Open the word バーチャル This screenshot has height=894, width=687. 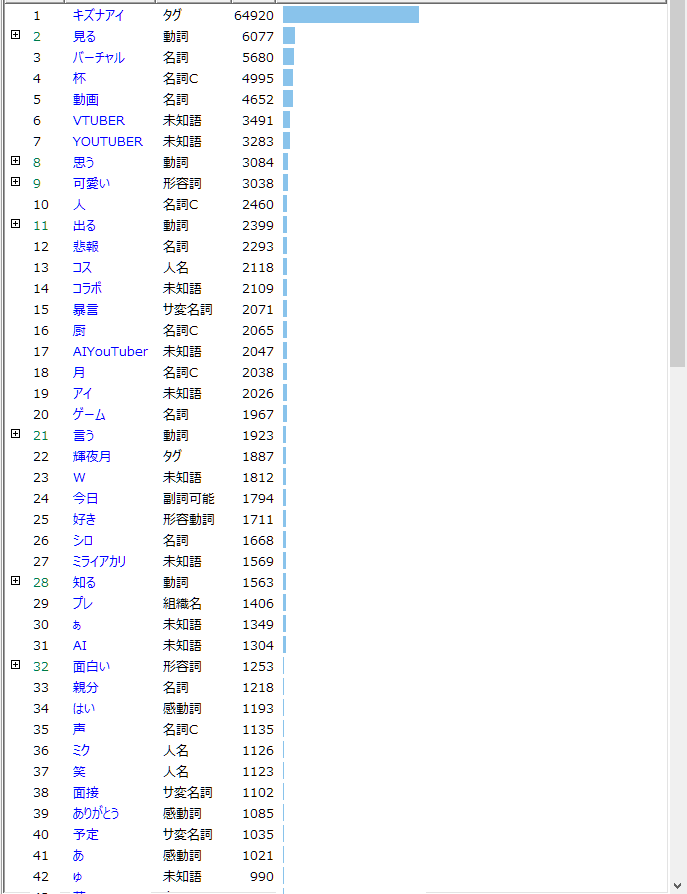99,58
